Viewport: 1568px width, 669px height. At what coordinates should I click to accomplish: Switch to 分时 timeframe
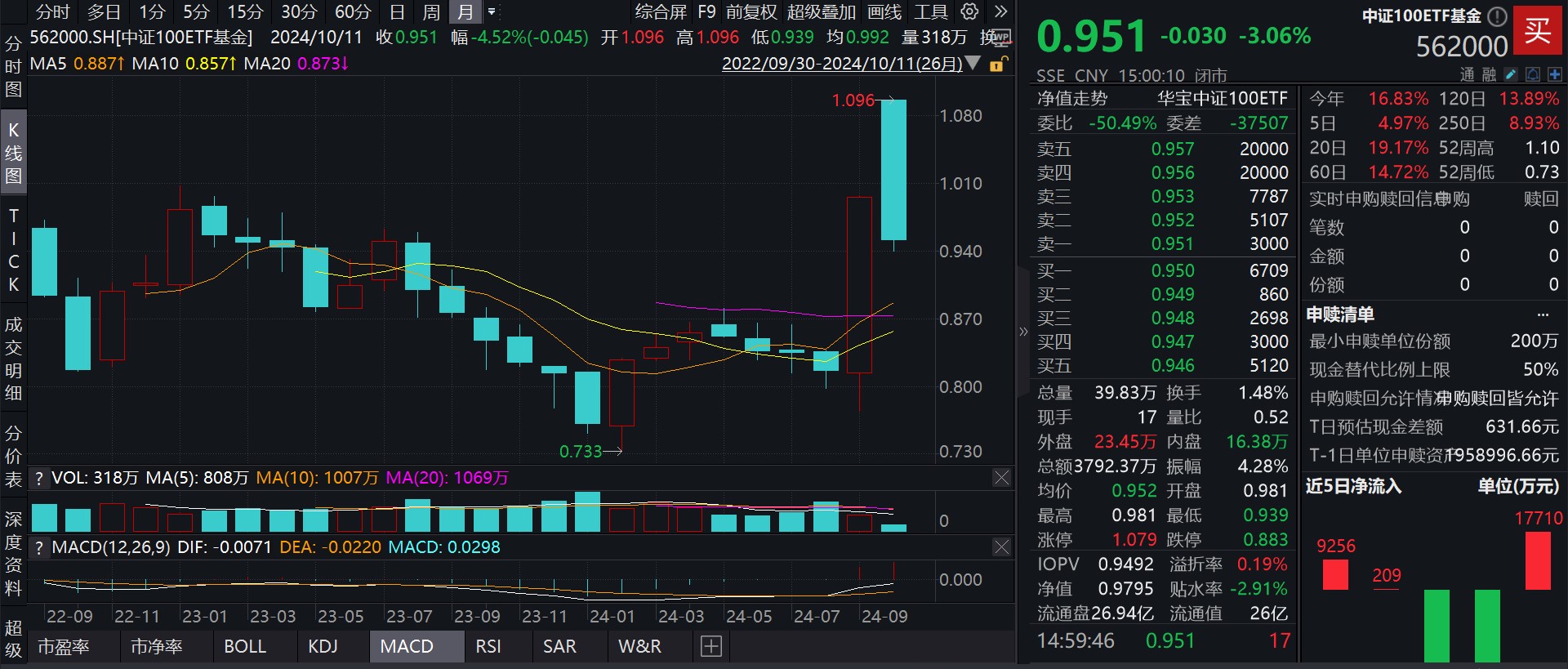[52, 12]
